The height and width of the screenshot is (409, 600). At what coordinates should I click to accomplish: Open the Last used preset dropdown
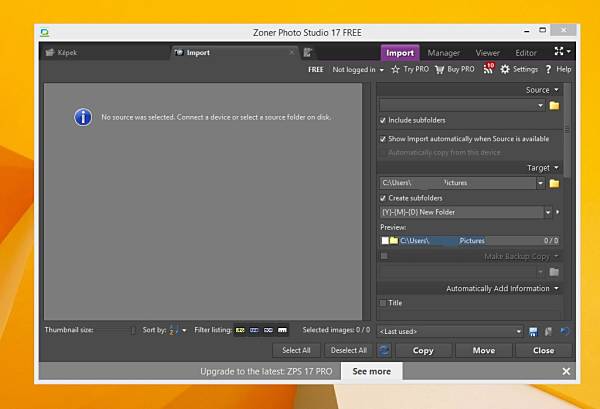pyautogui.click(x=518, y=331)
